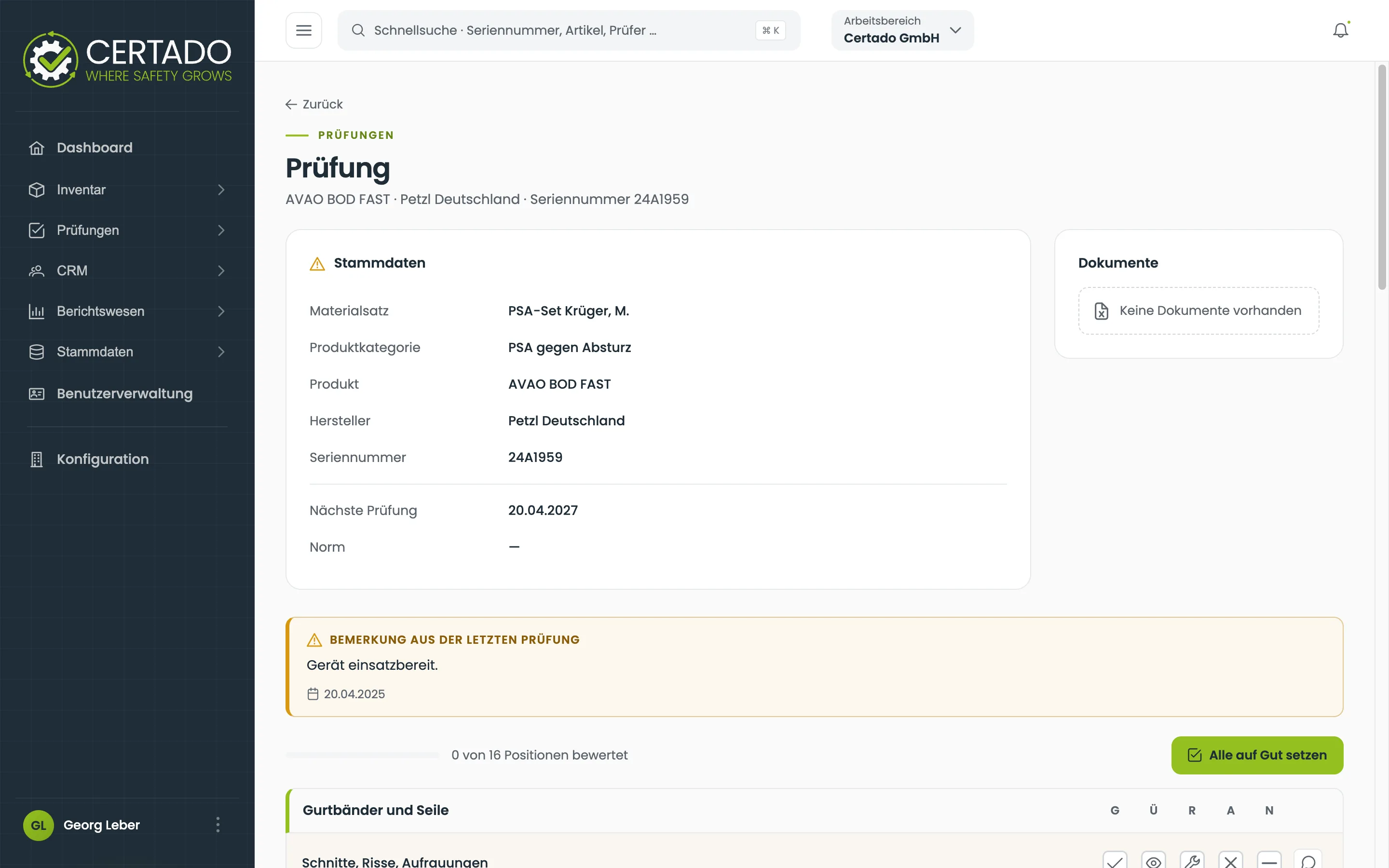1389x868 pixels.
Task: Click the R column header
Action: tap(1192, 811)
